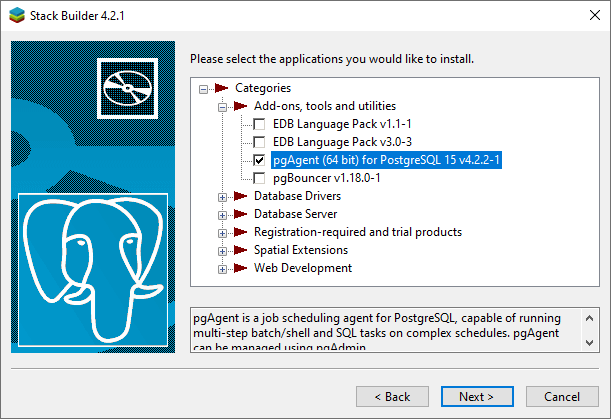Image resolution: width=611 pixels, height=419 pixels.
Task: Cancel the Stack Builder wizard
Action: point(562,397)
